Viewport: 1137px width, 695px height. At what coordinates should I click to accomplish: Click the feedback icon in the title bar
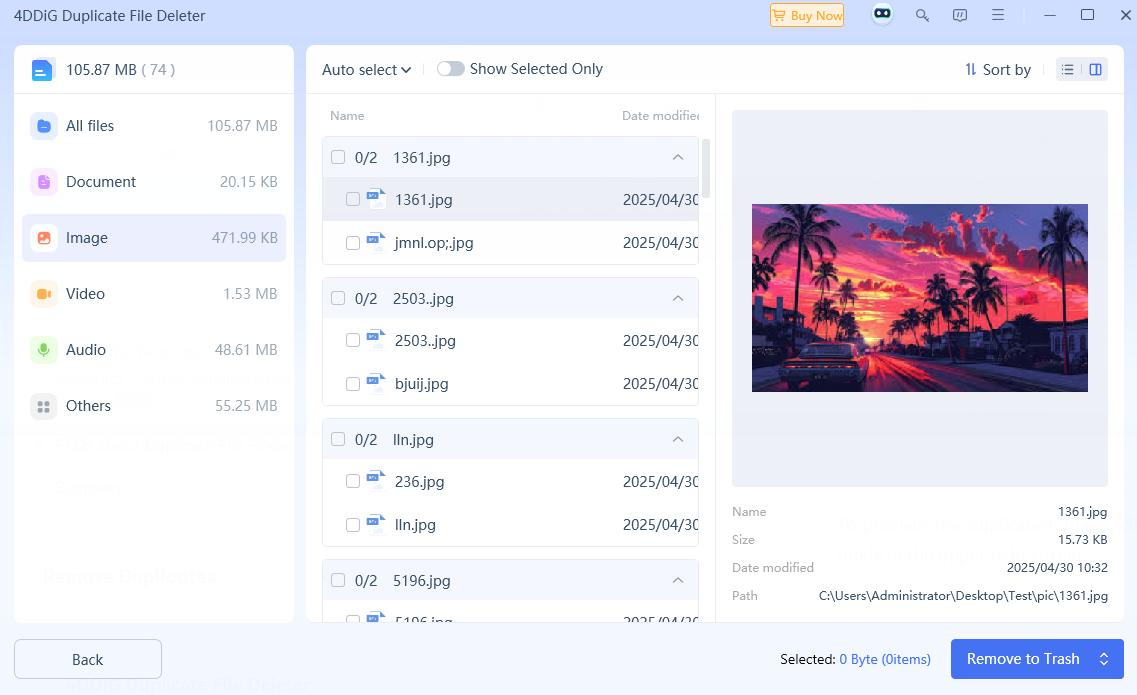point(960,15)
